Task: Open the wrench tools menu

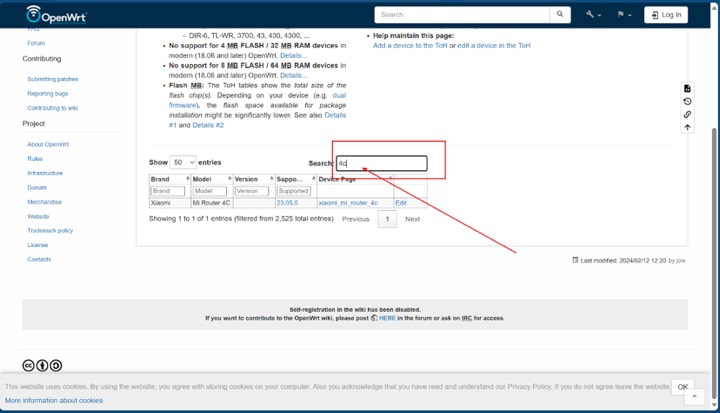Action: pos(593,15)
